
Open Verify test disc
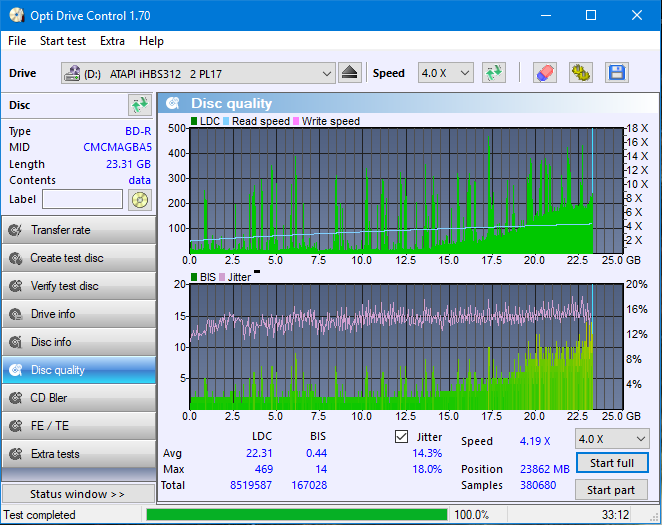[79, 286]
